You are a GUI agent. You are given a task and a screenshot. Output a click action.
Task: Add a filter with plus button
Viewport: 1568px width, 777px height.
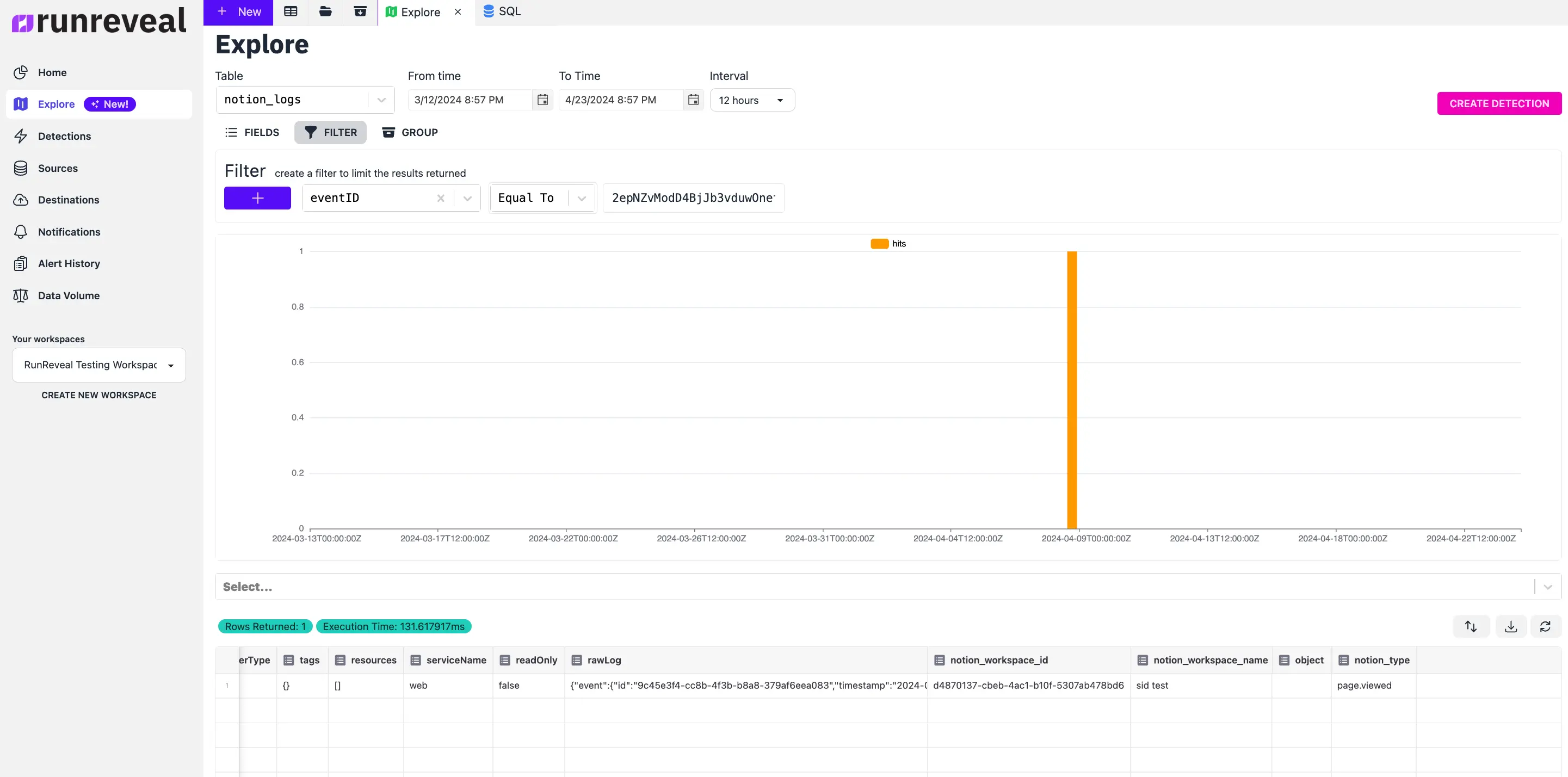coord(257,198)
